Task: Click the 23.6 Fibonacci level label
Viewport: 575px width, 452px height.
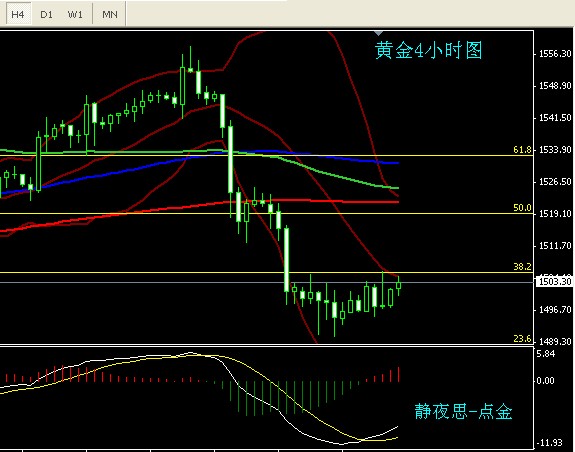Action: pyautogui.click(x=522, y=338)
